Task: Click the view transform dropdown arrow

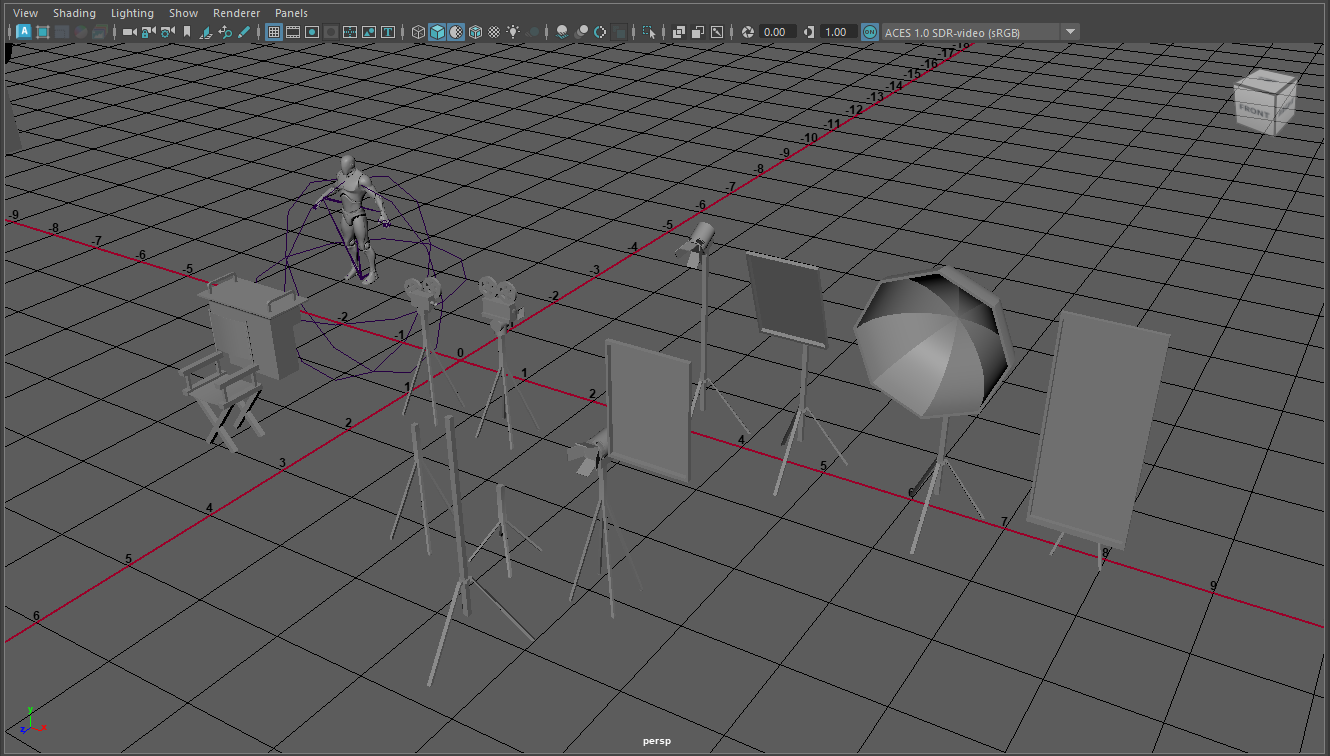Action: pos(1070,32)
